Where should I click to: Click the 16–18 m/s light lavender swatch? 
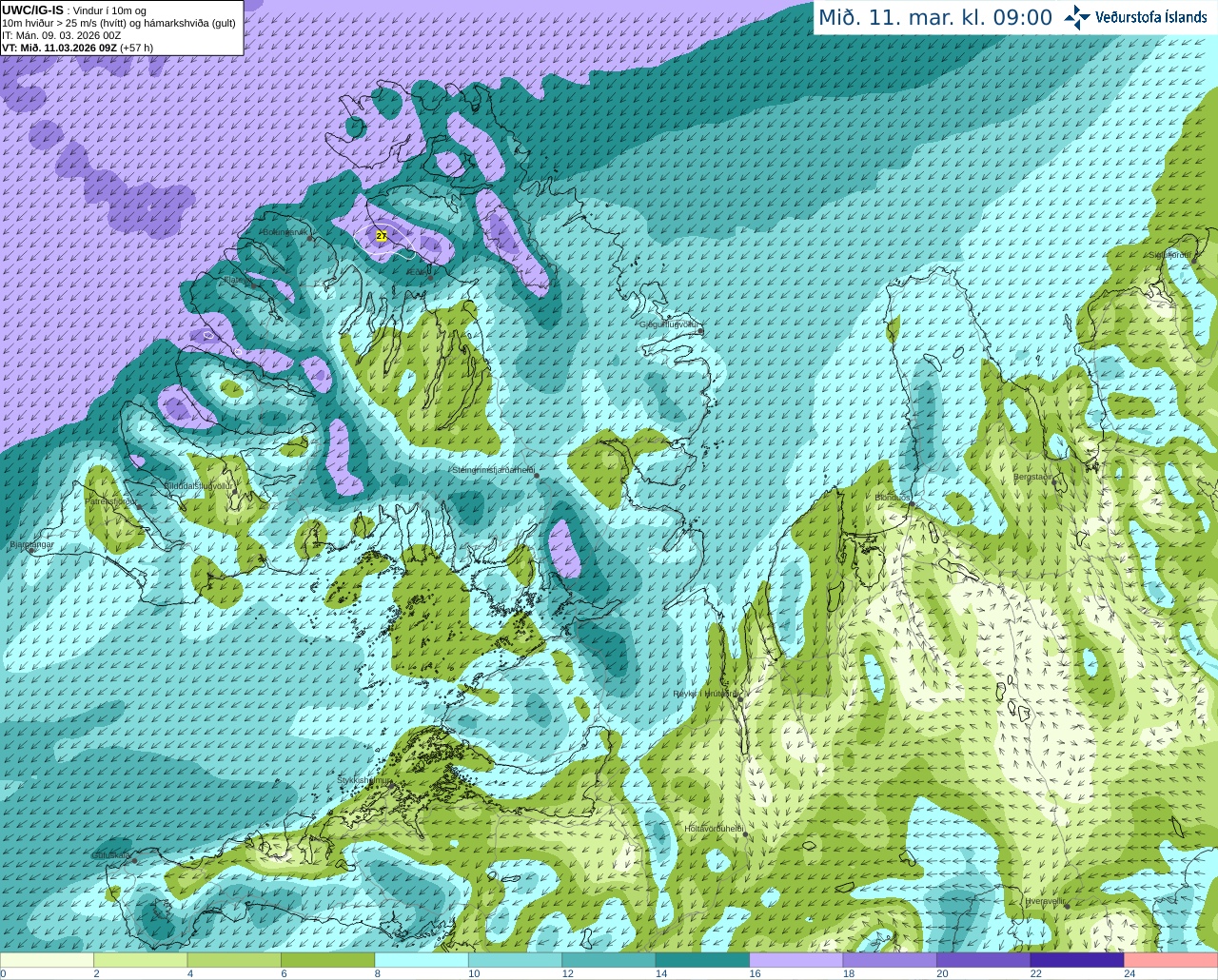(x=796, y=960)
